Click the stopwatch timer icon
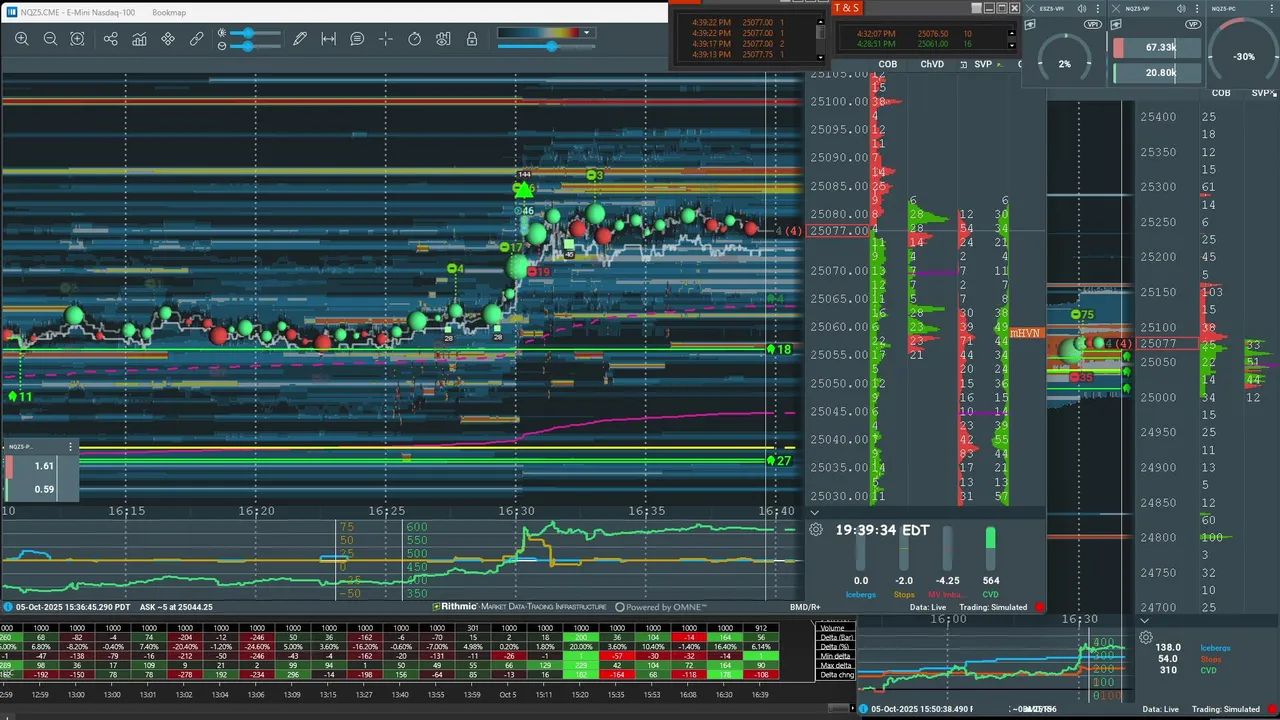Image resolution: width=1280 pixels, height=720 pixels. point(415,39)
